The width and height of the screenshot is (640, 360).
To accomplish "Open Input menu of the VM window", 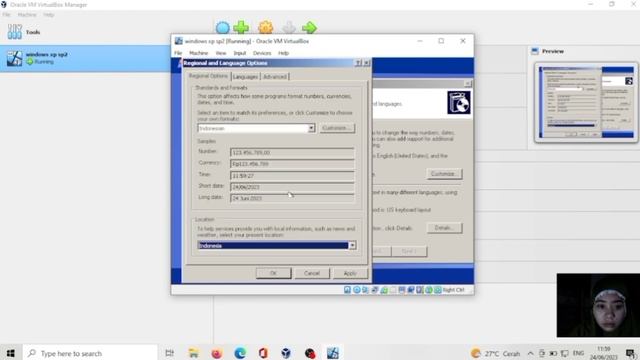I will [240, 53].
